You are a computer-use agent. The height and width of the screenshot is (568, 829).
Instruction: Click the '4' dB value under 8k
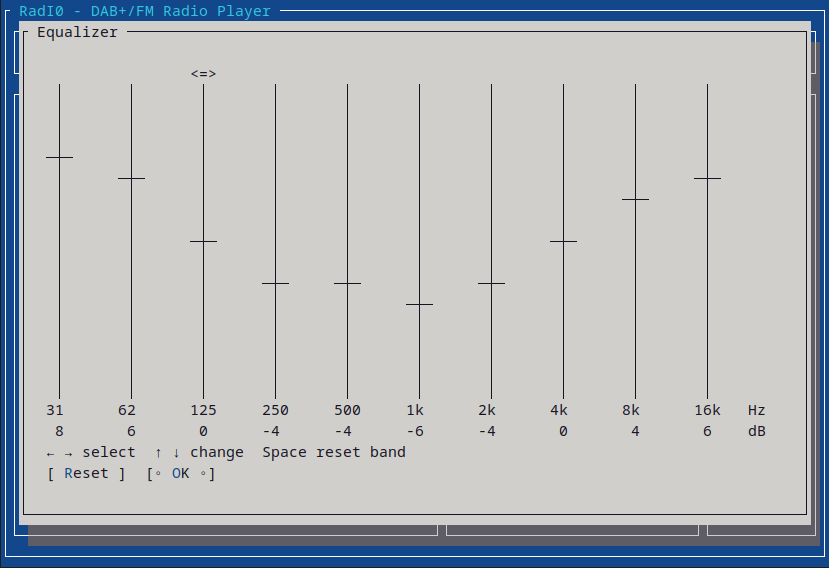click(x=635, y=432)
